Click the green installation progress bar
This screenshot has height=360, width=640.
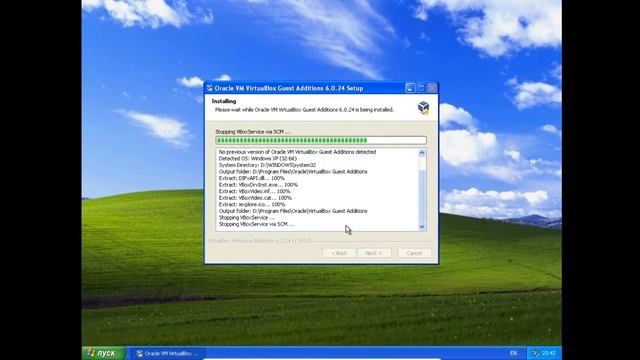click(321, 140)
